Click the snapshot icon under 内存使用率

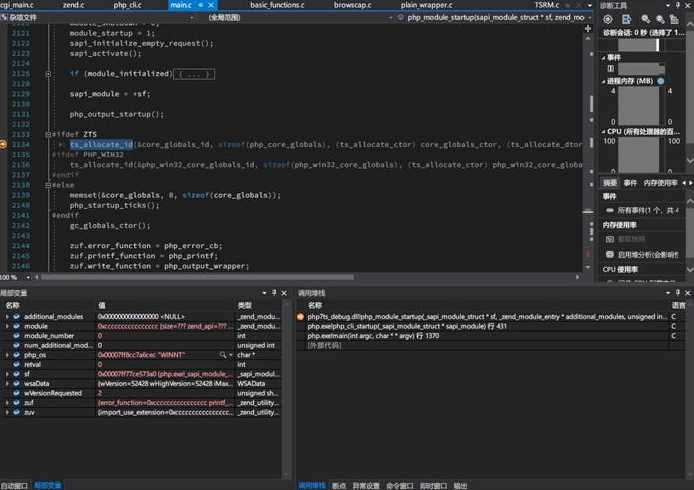coord(610,239)
